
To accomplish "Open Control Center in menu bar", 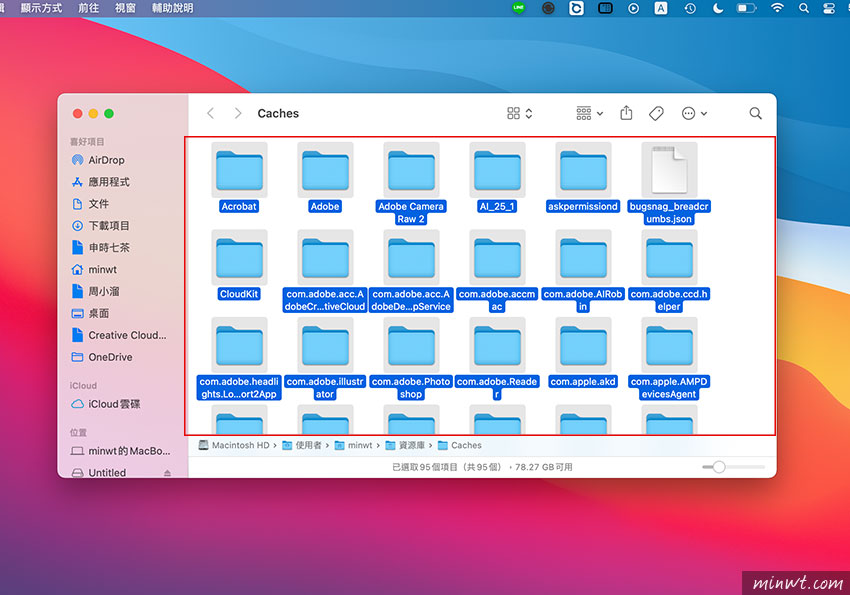I will pos(829,8).
